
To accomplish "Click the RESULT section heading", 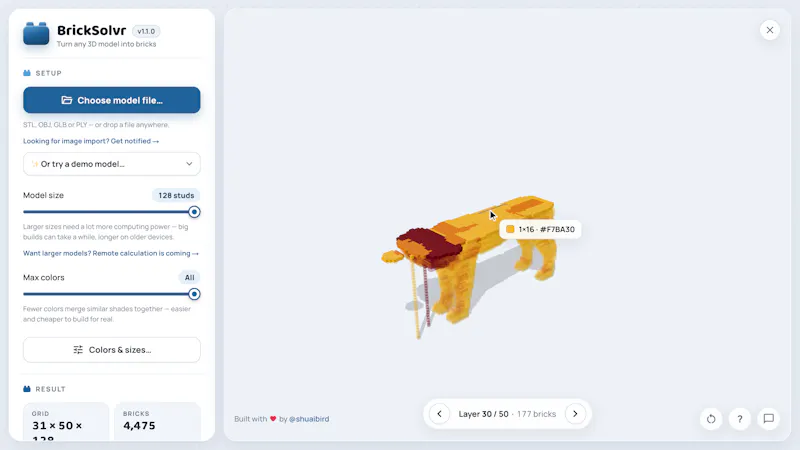I will (51, 389).
